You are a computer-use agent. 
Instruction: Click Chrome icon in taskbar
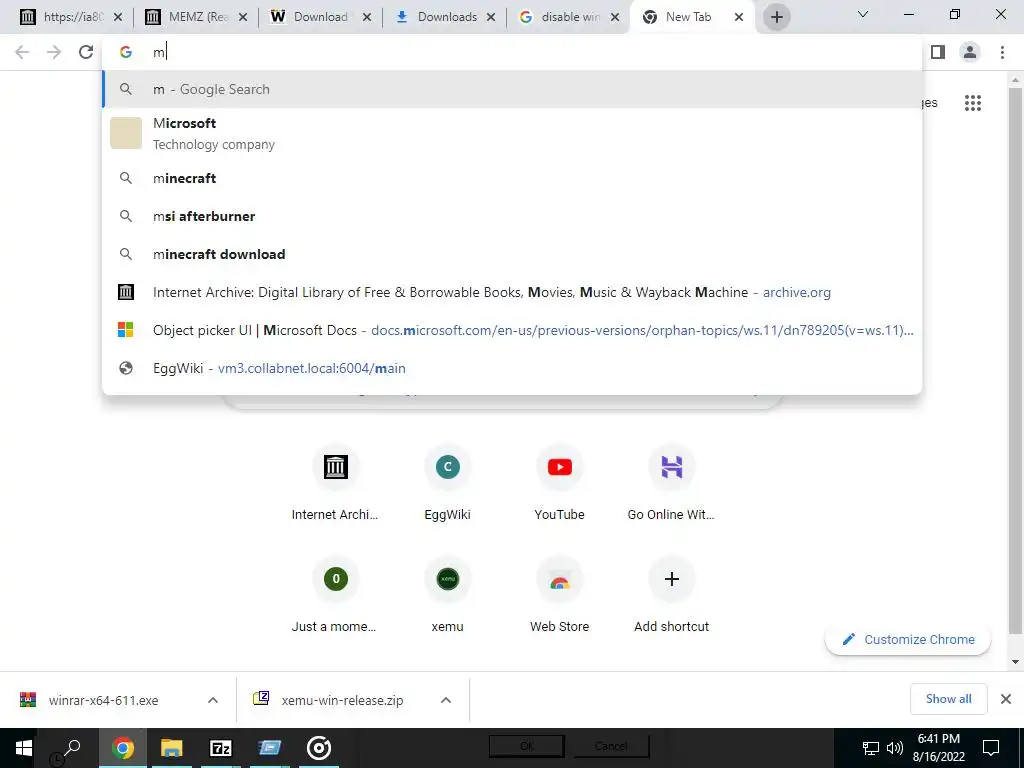(x=122, y=748)
